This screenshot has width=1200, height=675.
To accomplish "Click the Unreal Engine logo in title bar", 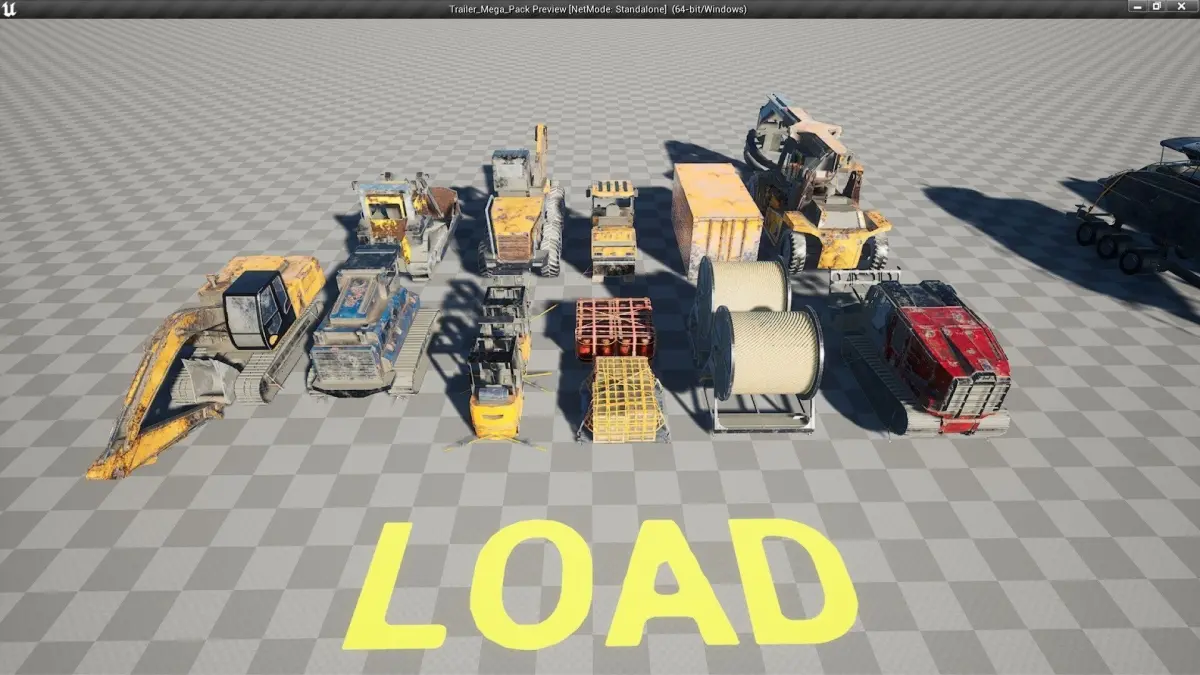I will [9, 8].
